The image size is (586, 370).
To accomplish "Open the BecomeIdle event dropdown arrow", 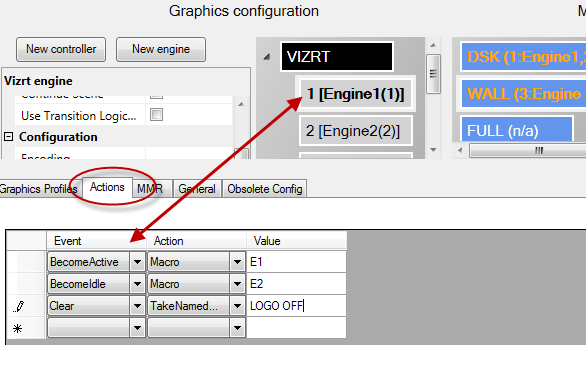I will (x=137, y=284).
